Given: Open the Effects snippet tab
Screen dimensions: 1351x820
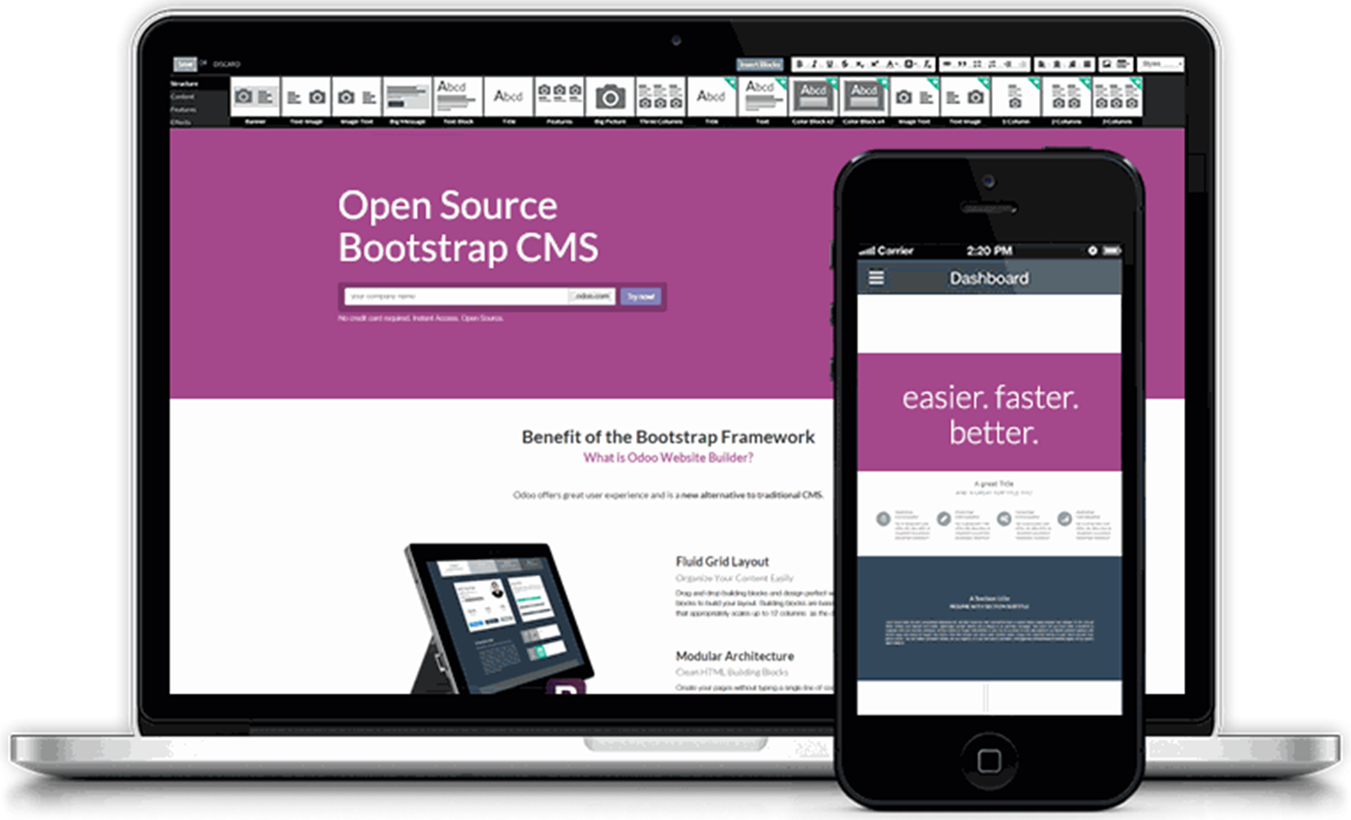Looking at the screenshot, I should [x=181, y=122].
